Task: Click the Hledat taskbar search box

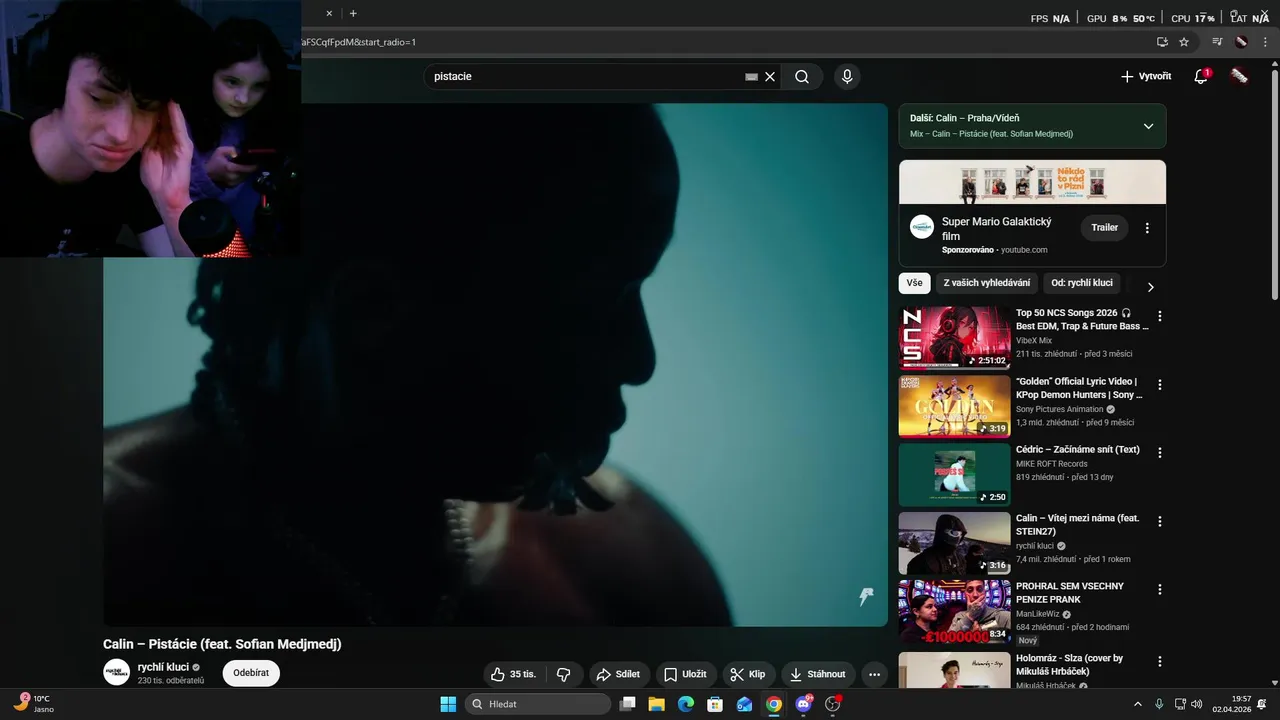Action: click(538, 704)
